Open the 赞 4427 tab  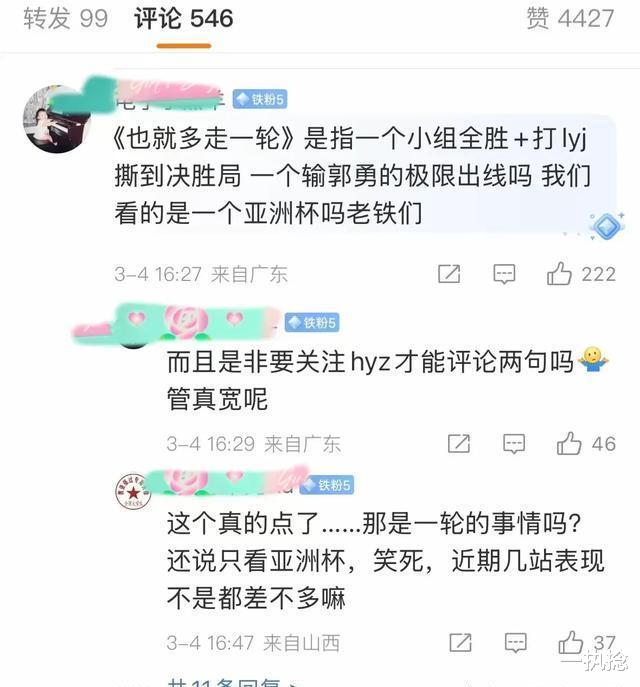tap(570, 19)
